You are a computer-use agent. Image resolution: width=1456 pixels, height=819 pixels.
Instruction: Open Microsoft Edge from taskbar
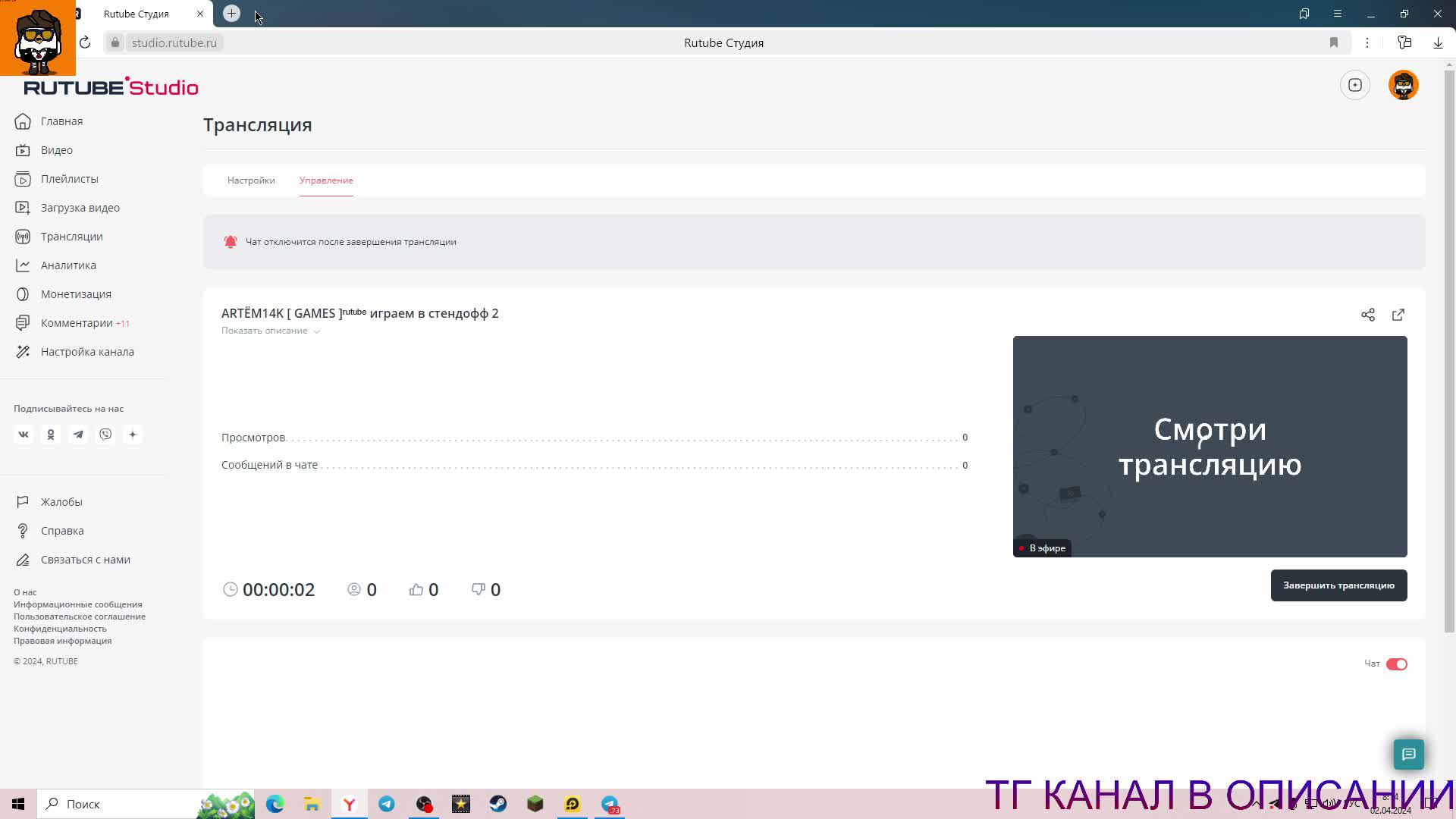(x=275, y=804)
